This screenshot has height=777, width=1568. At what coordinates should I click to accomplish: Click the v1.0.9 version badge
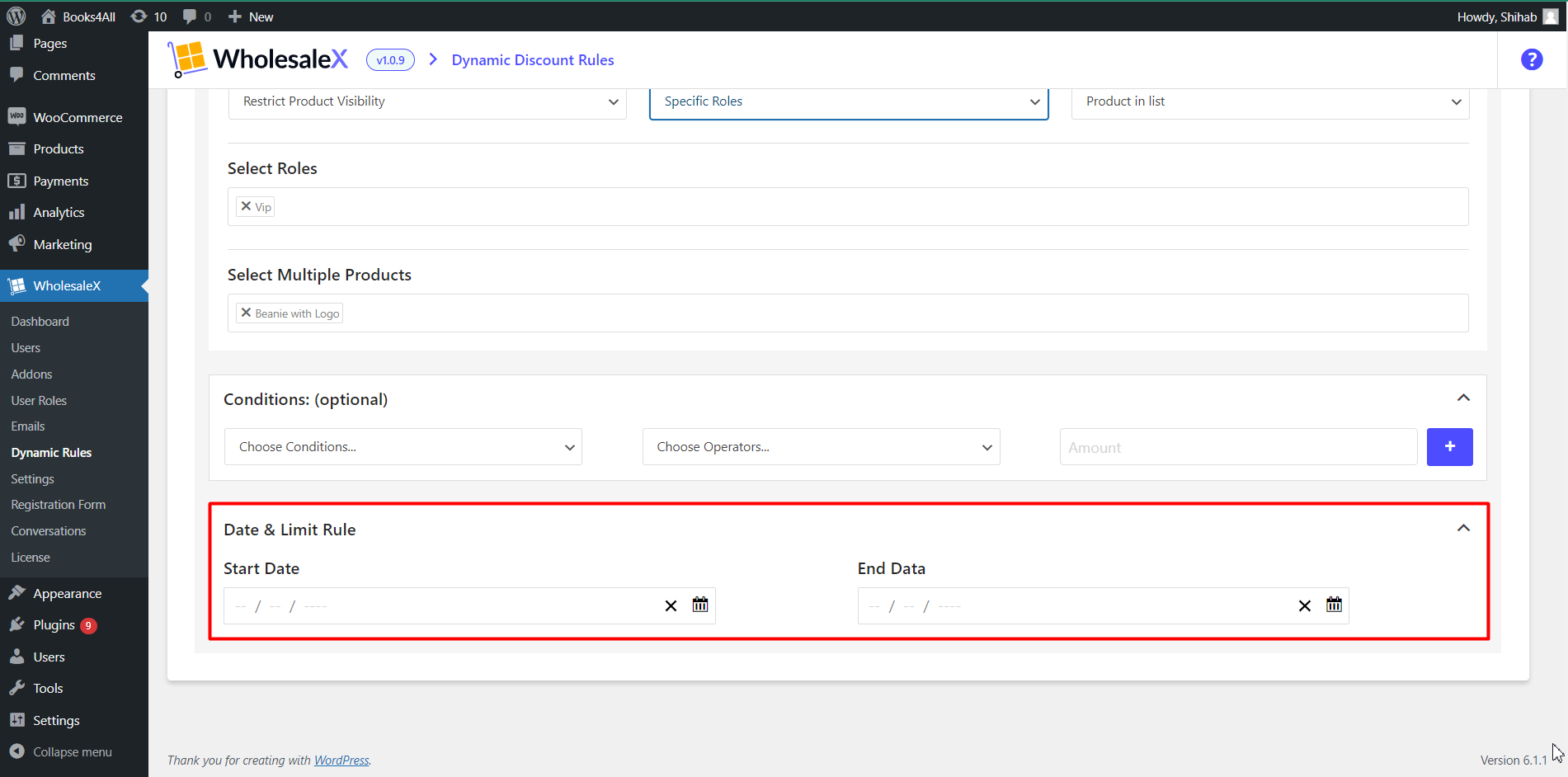pos(390,60)
